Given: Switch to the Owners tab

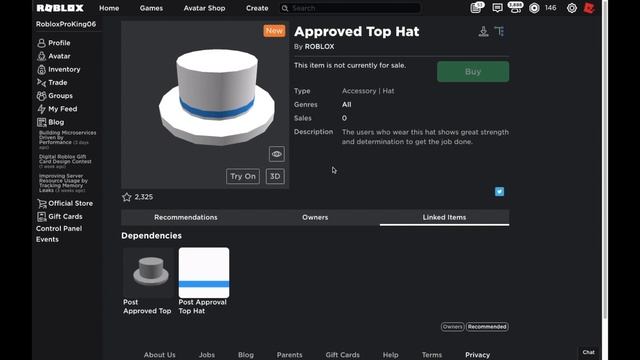Looking at the screenshot, I should 315,218.
